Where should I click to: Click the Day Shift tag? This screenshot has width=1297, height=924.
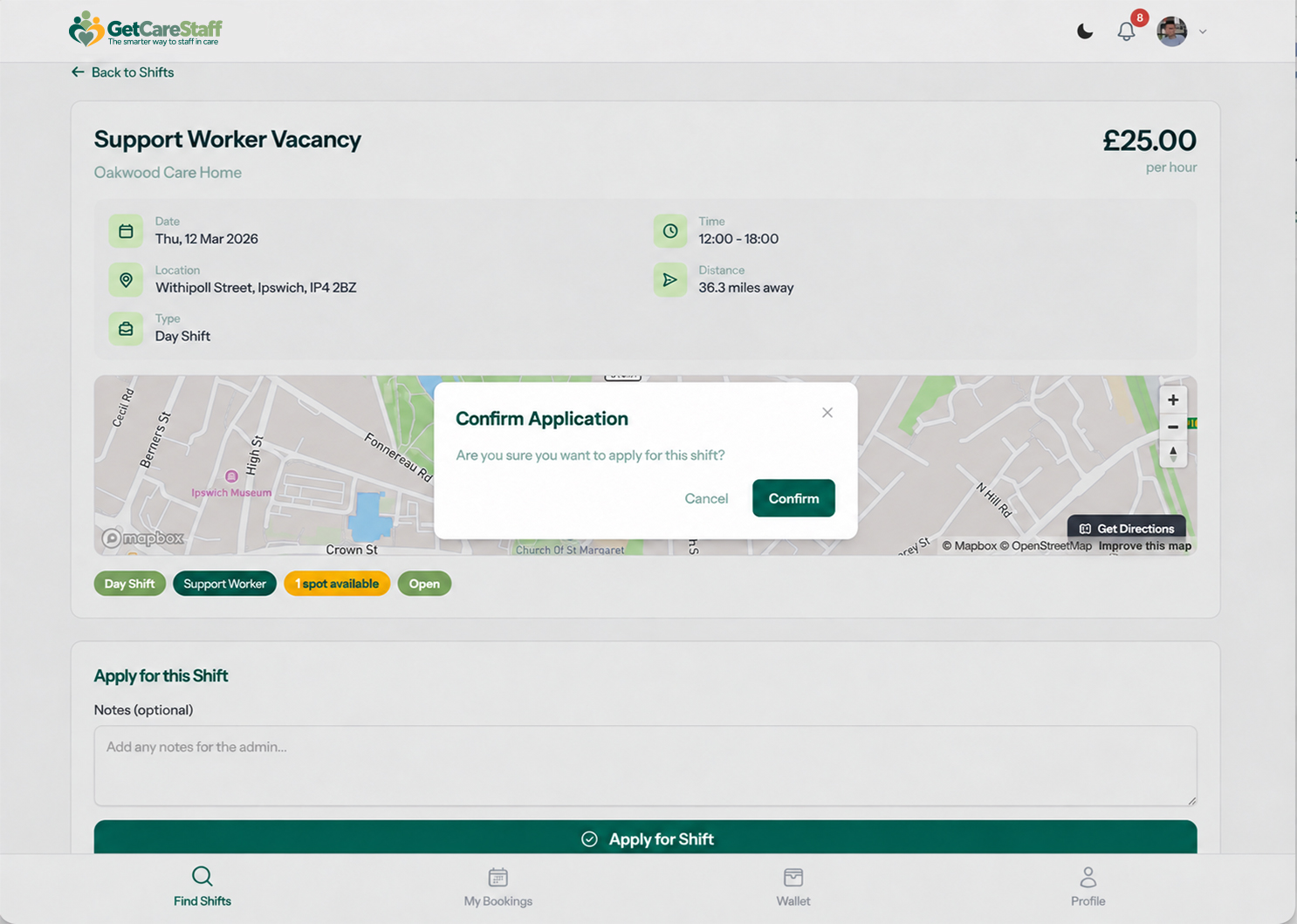130,584
